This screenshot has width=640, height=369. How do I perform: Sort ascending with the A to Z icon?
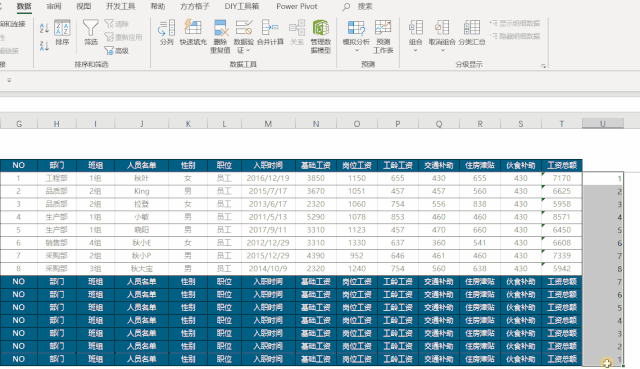tap(44, 28)
